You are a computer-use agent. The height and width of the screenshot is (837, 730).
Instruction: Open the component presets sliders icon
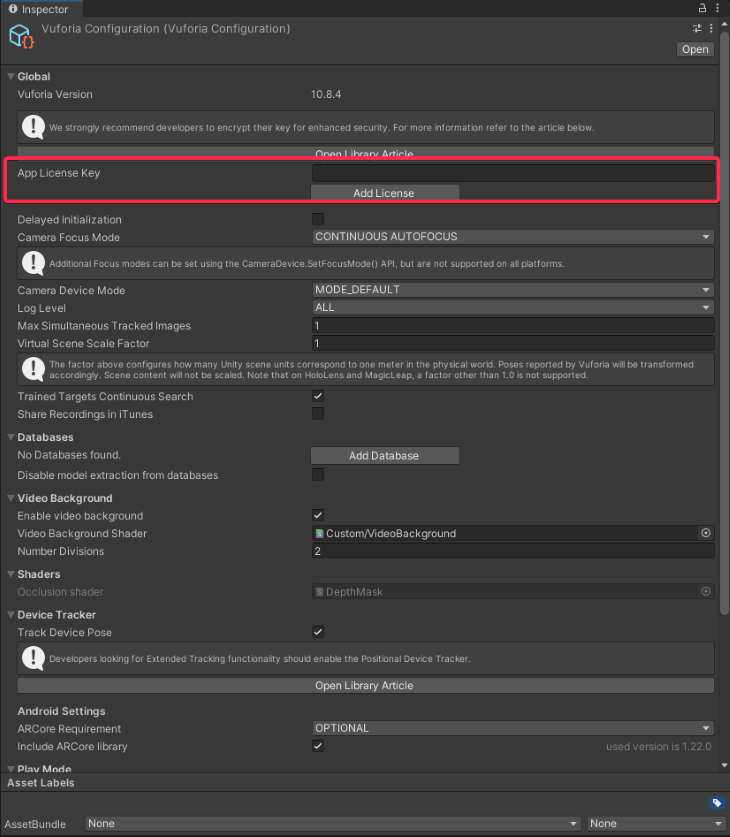697,28
